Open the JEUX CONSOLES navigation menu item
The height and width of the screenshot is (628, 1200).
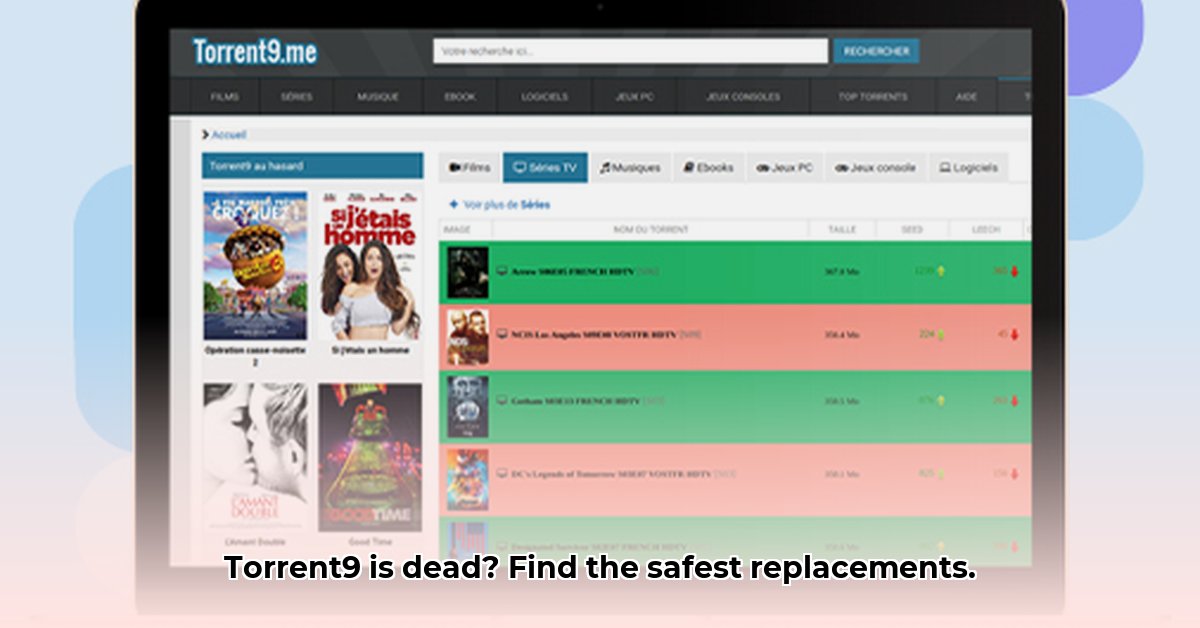(743, 97)
